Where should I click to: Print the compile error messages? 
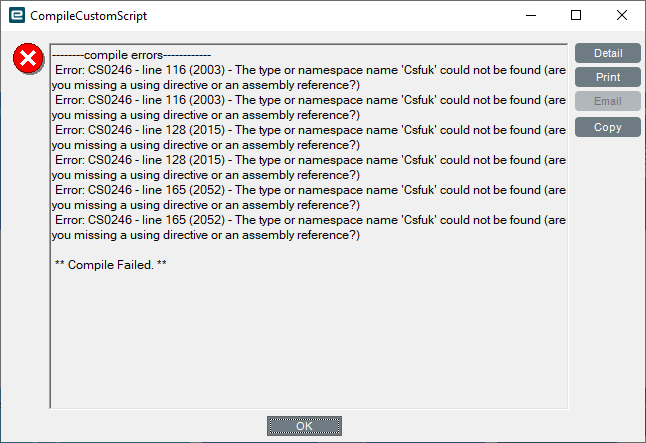608,77
